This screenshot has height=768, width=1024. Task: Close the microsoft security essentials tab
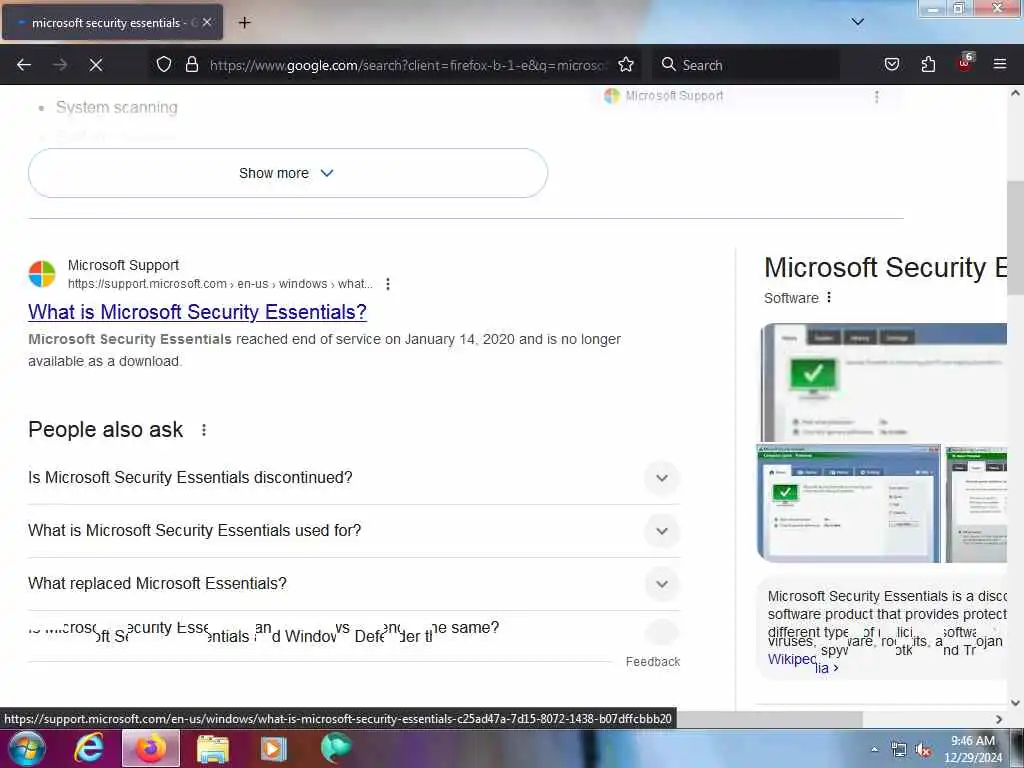(x=207, y=22)
